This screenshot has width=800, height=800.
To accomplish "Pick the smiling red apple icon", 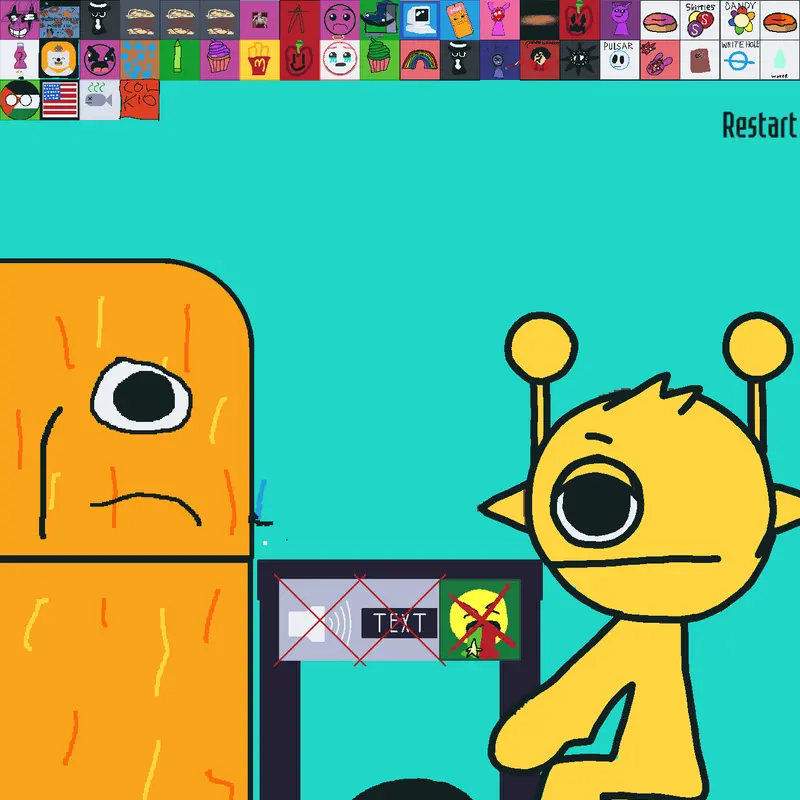I will [299, 60].
